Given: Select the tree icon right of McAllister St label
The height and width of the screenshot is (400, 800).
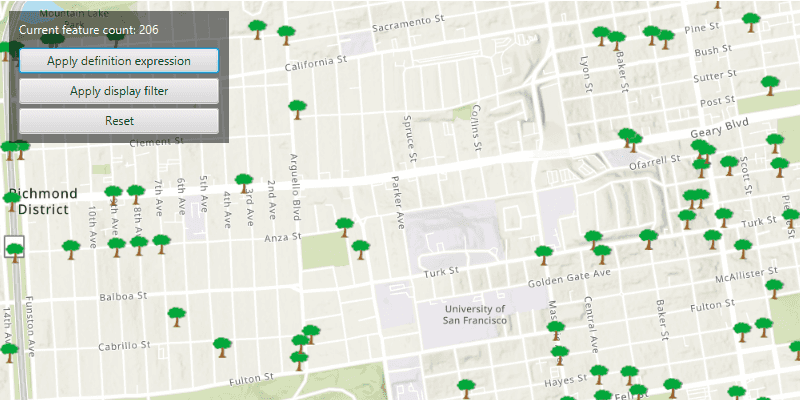Looking at the screenshot, I should [775, 287].
